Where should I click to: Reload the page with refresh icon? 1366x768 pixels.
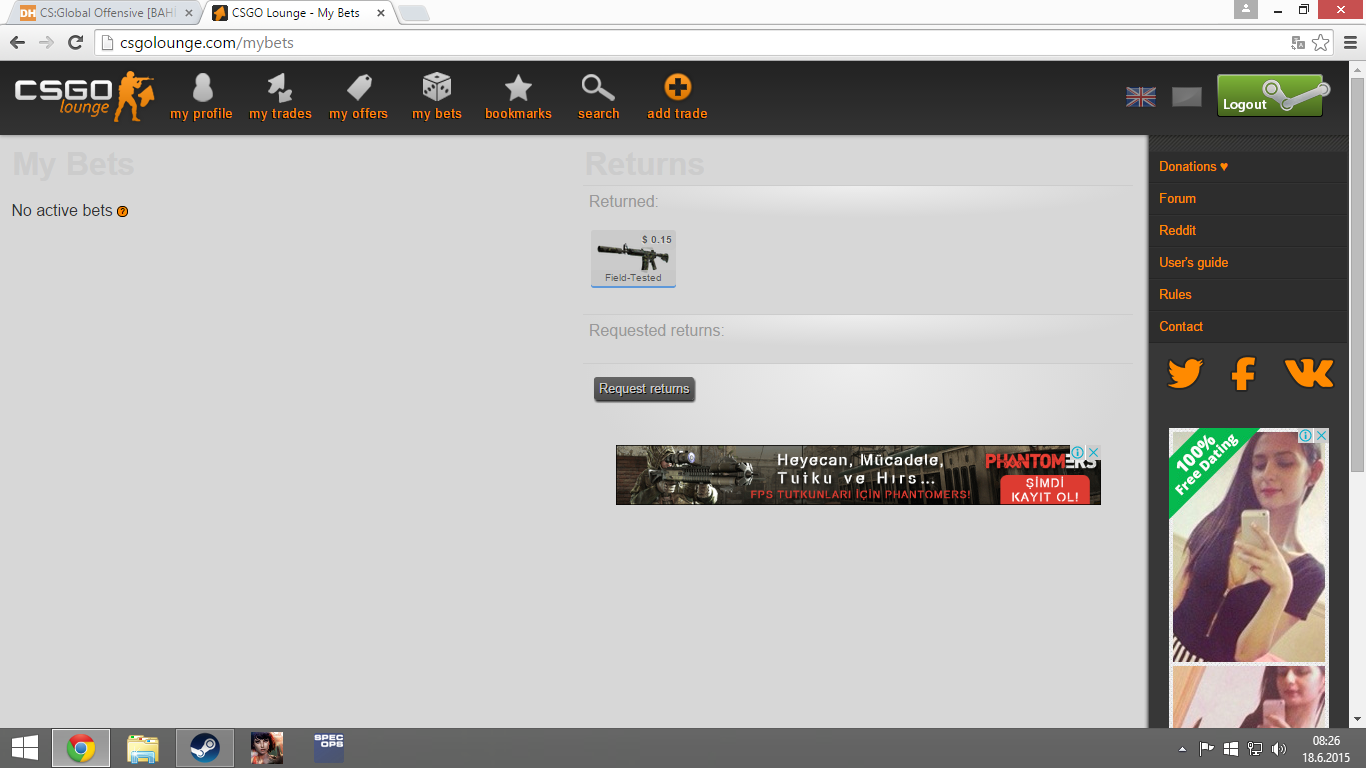(x=75, y=42)
